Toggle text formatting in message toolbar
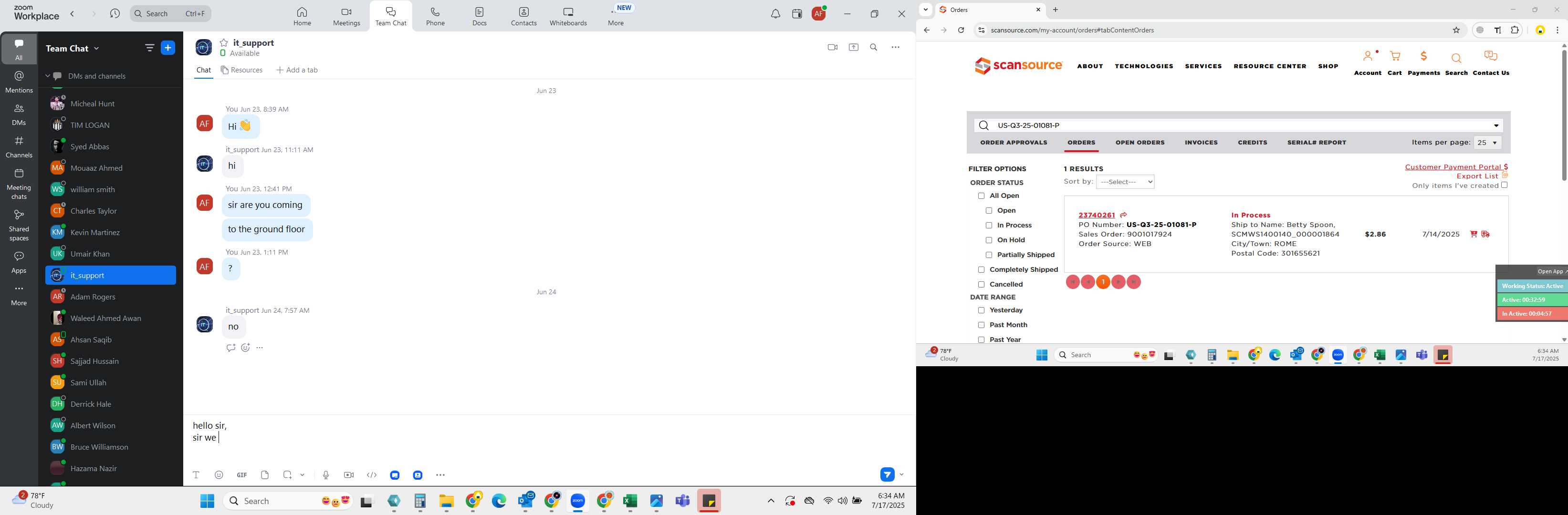Image resolution: width=1568 pixels, height=515 pixels. [196, 475]
